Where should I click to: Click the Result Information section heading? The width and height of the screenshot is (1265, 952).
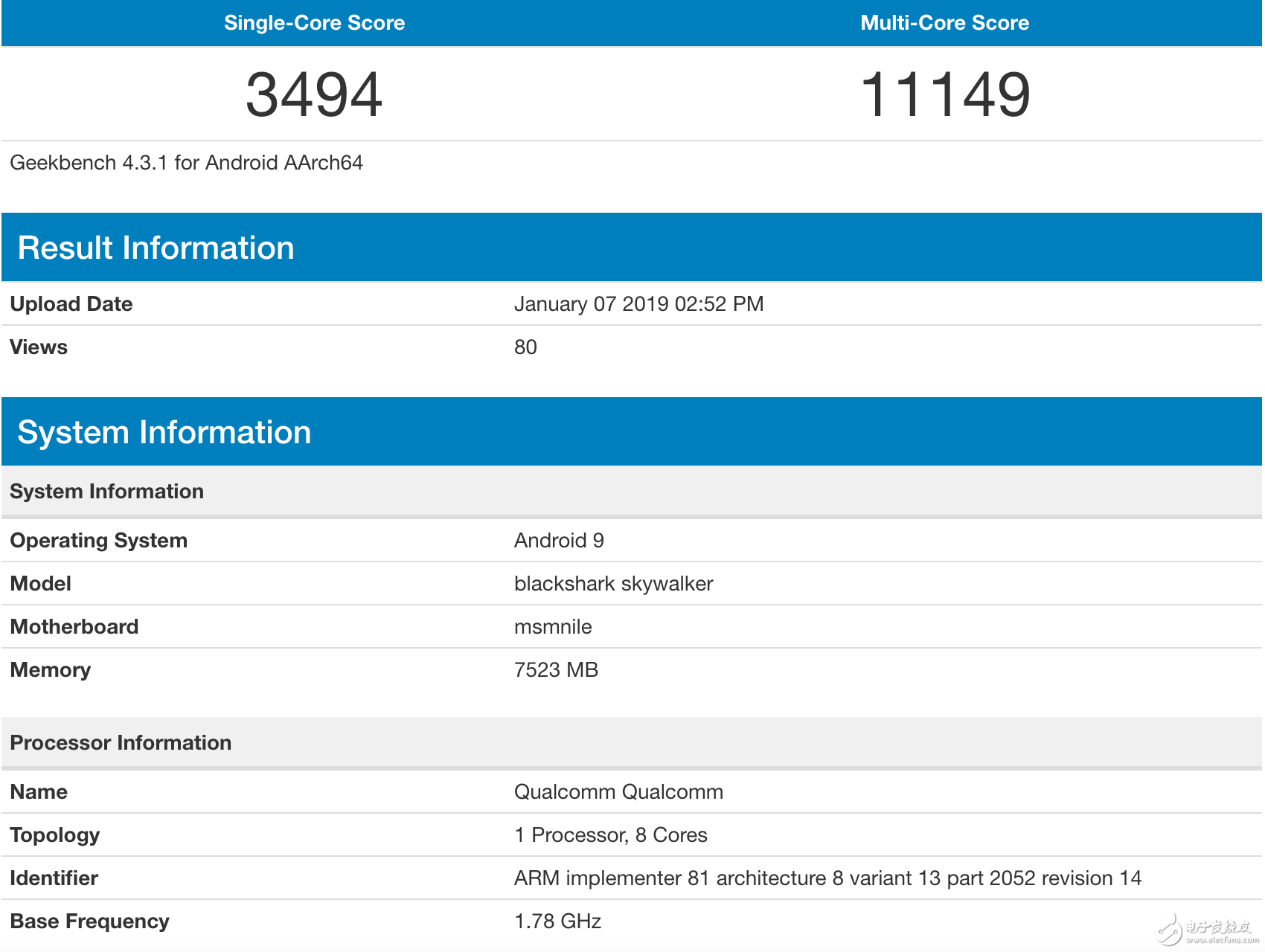[x=156, y=248]
